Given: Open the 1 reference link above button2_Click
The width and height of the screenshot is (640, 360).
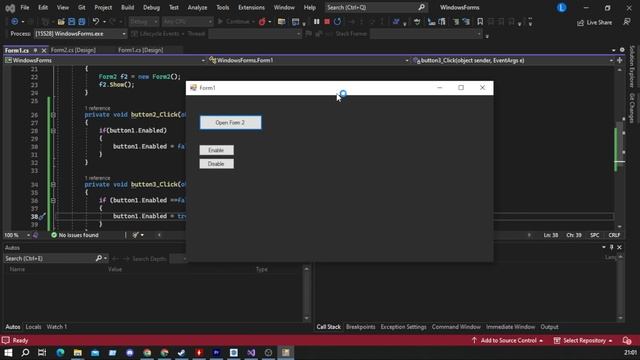Looking at the screenshot, I should 97,108.
